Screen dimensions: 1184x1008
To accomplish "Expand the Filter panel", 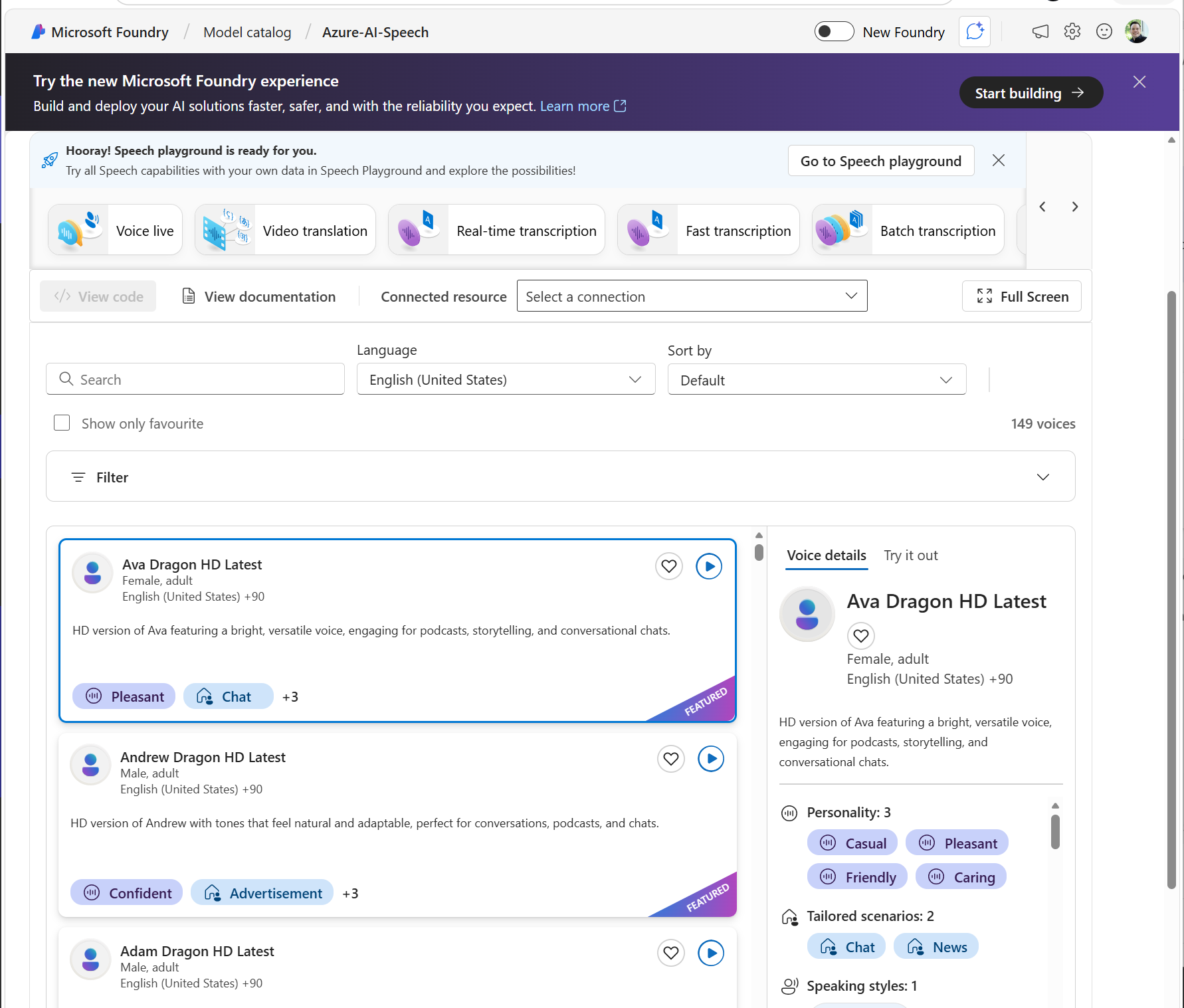I will [560, 476].
